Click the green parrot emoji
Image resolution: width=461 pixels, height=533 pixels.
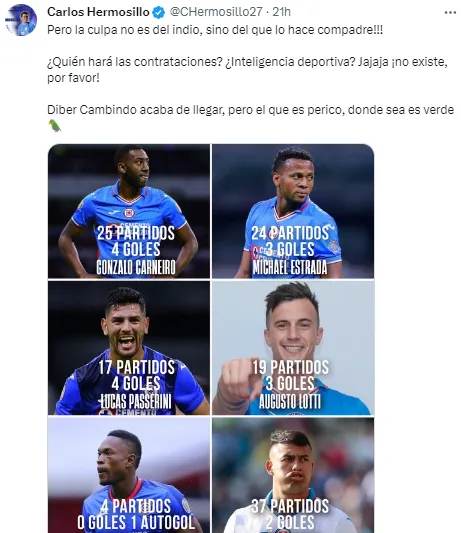54,126
